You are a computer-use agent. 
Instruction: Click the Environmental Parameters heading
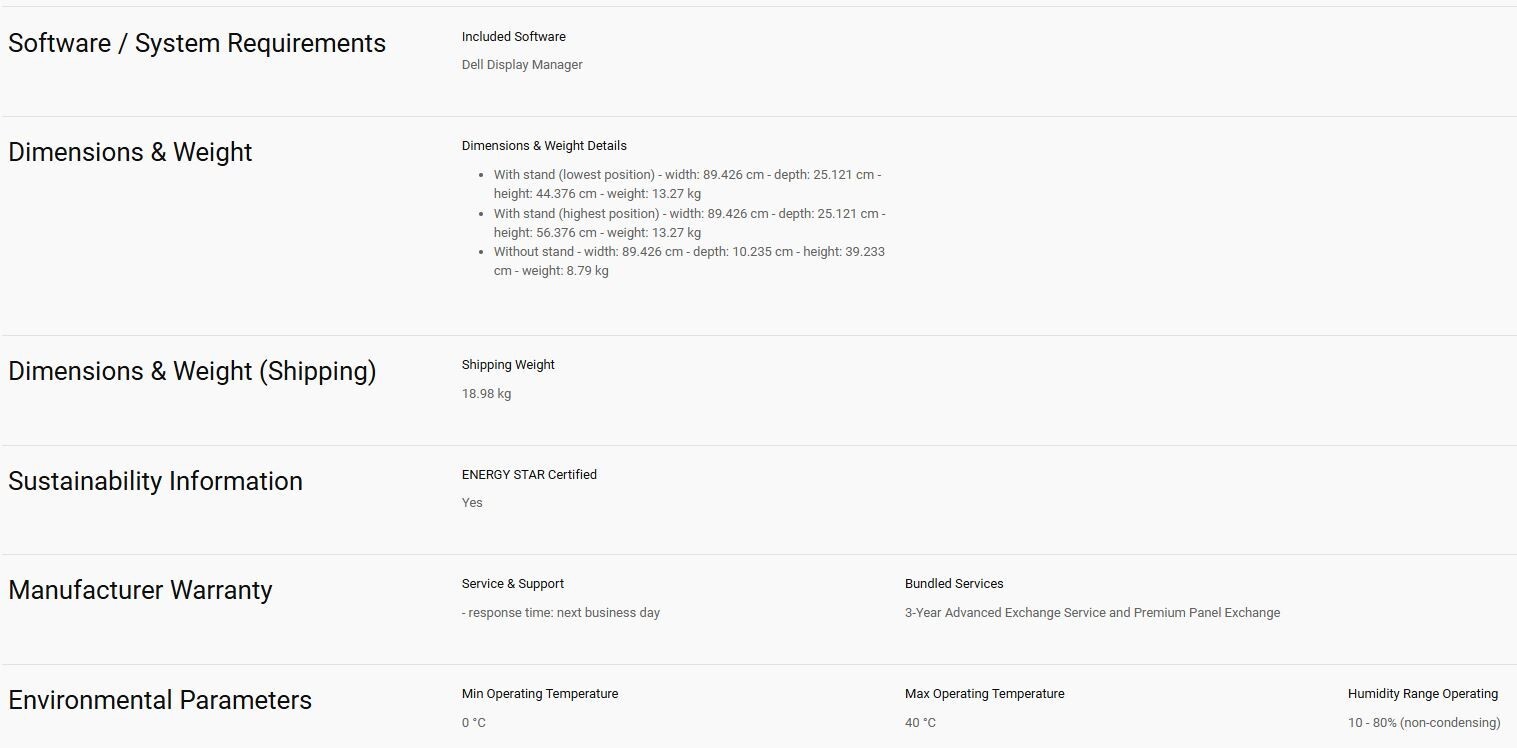click(160, 700)
